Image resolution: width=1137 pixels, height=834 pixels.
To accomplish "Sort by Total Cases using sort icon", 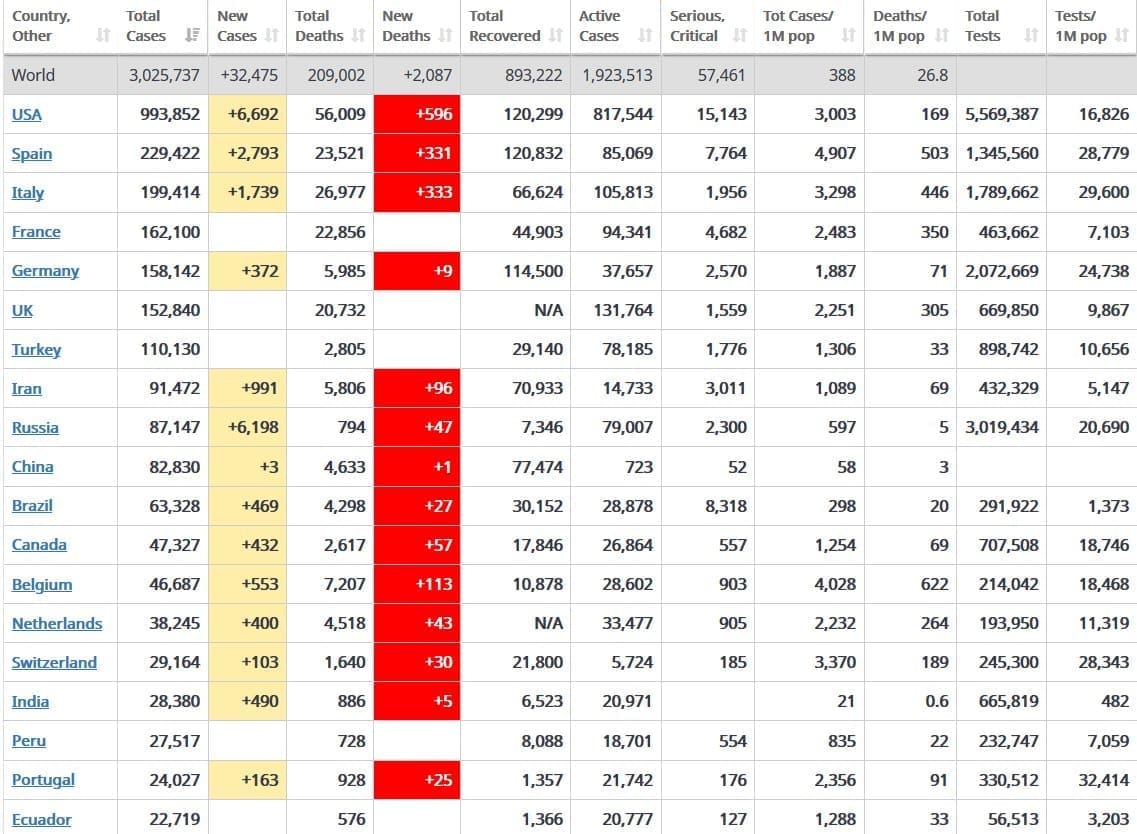I will point(192,36).
